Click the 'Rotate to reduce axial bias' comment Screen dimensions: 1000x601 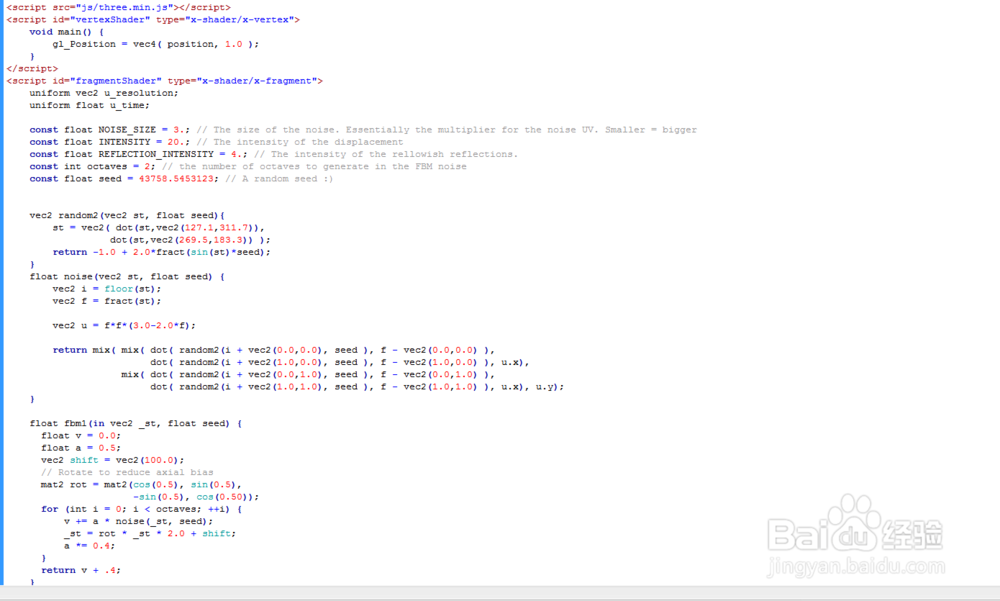click(x=127, y=472)
